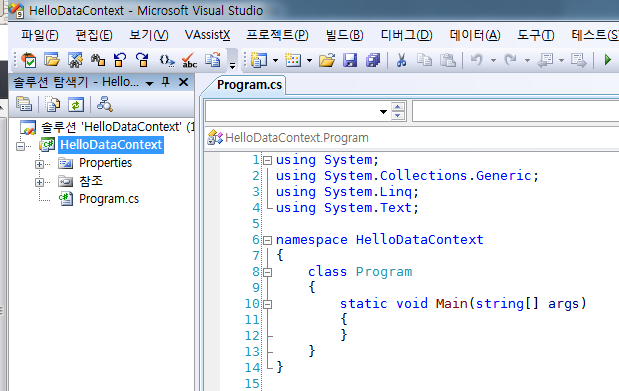Viewport: 619px width, 391px height.
Task: Click Solution Explorer Properties icon
Action: [x=24, y=104]
